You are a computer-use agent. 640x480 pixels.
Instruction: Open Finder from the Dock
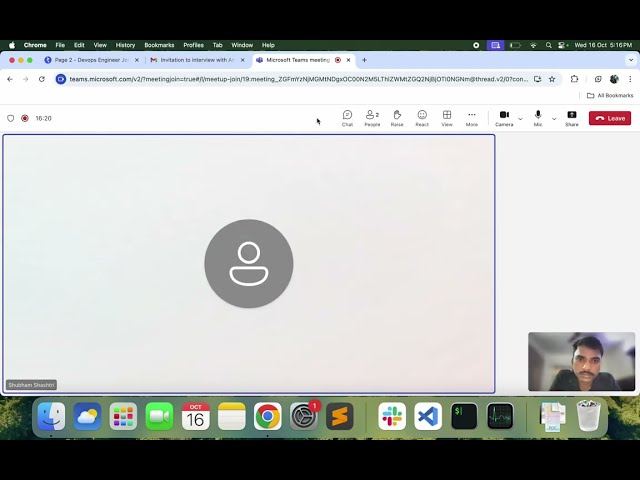51,416
